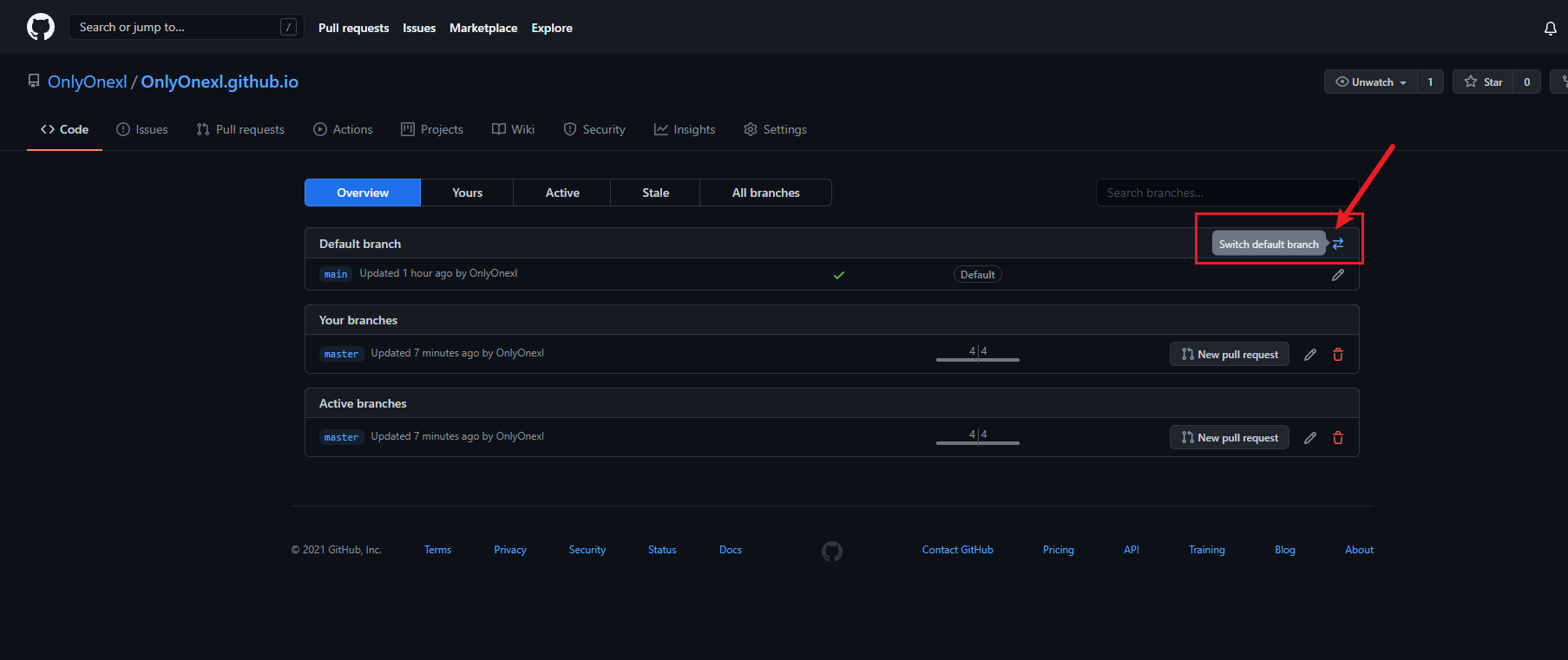Viewport: 1568px width, 660px height.
Task: Click the switch default branch arrows icon
Action: pos(1338,244)
